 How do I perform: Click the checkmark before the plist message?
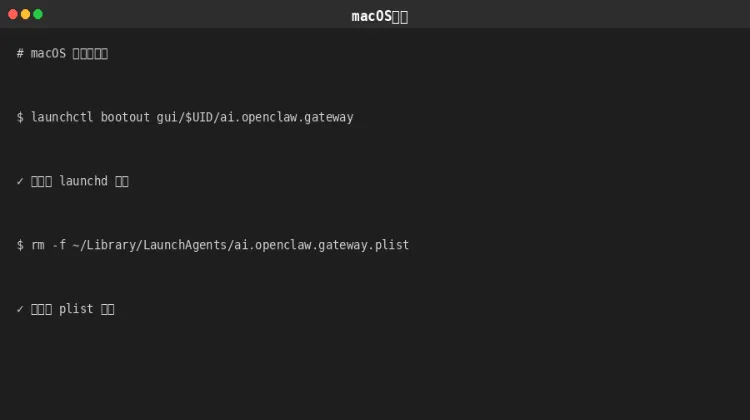coord(20,309)
